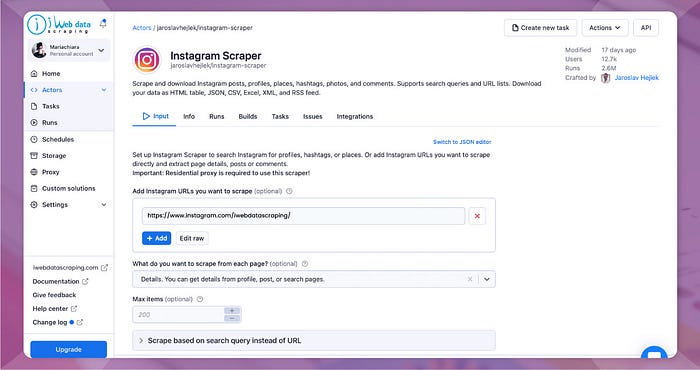Click the Tasks document icon
Screen dimensions: 700x370
click(34, 106)
